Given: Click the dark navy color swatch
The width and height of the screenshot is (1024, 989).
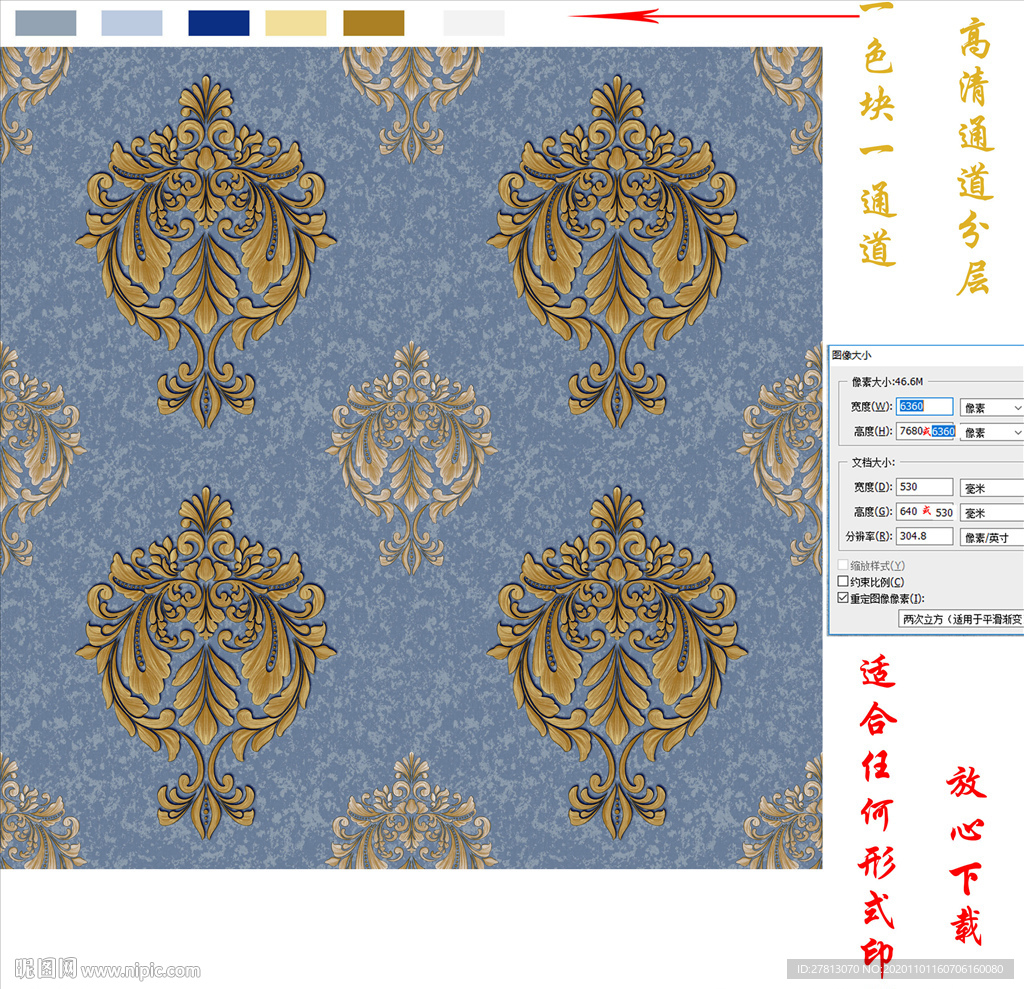Looking at the screenshot, I should pyautogui.click(x=219, y=23).
